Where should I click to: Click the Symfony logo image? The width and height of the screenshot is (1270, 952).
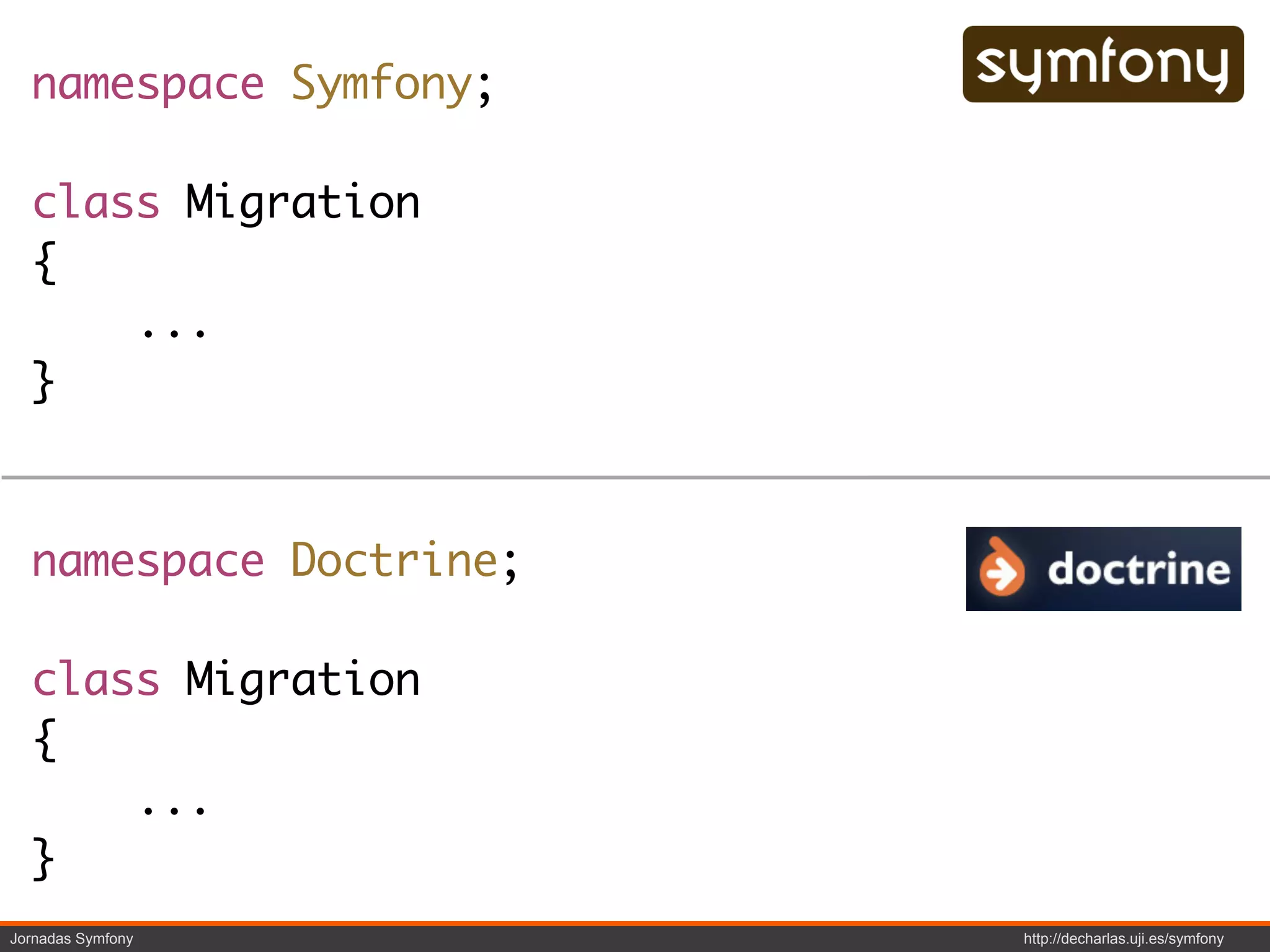1103,64
